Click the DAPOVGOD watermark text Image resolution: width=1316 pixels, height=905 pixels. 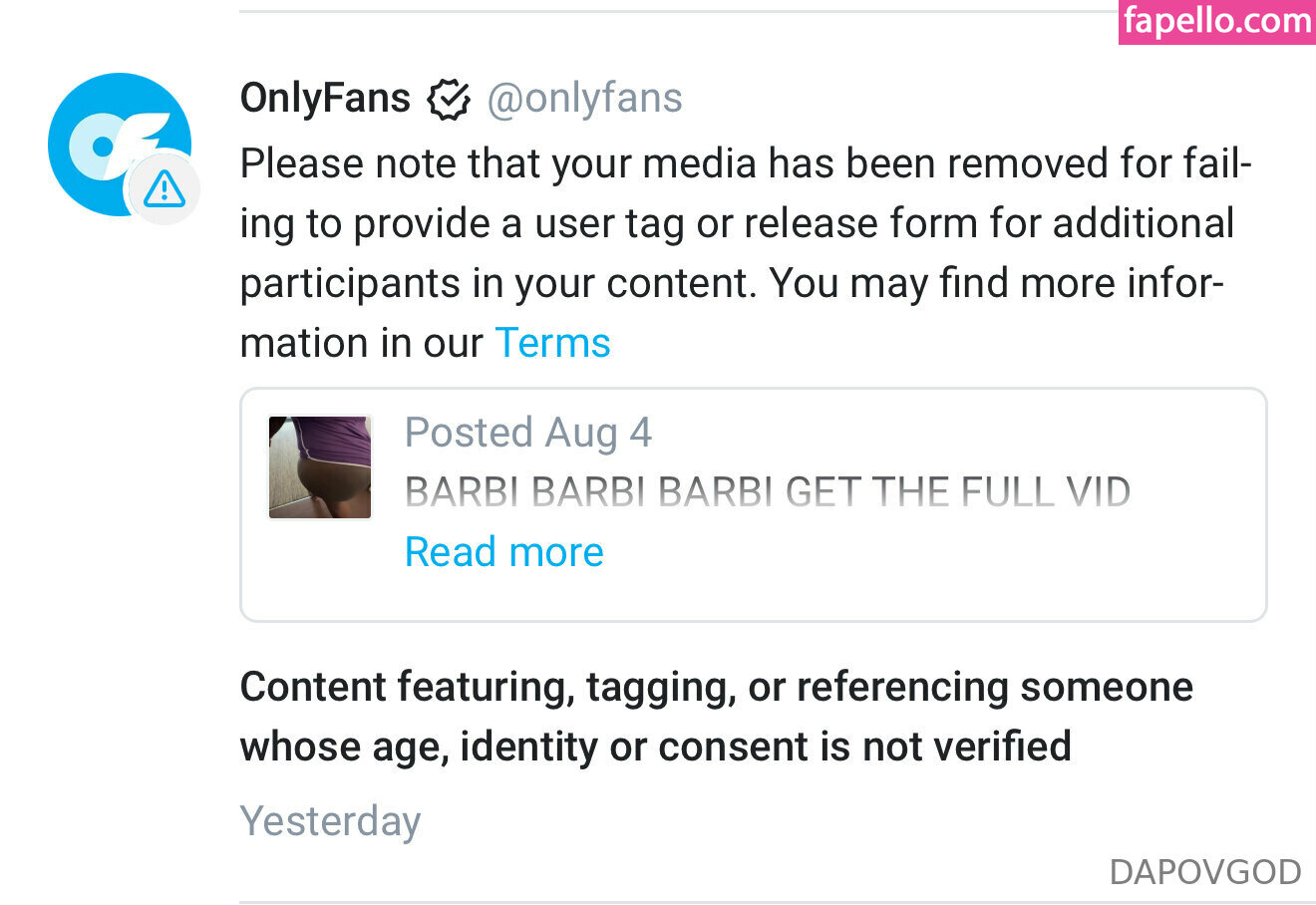click(x=1204, y=872)
